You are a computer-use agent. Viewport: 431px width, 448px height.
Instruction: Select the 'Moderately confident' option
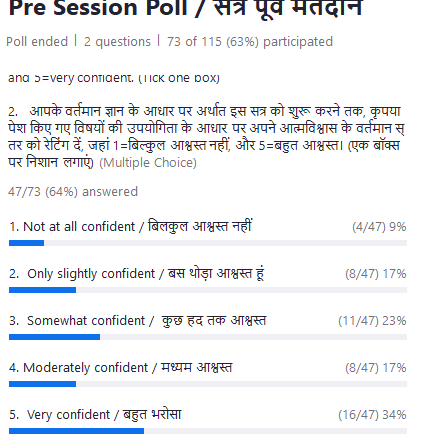pyautogui.click(x=120, y=368)
